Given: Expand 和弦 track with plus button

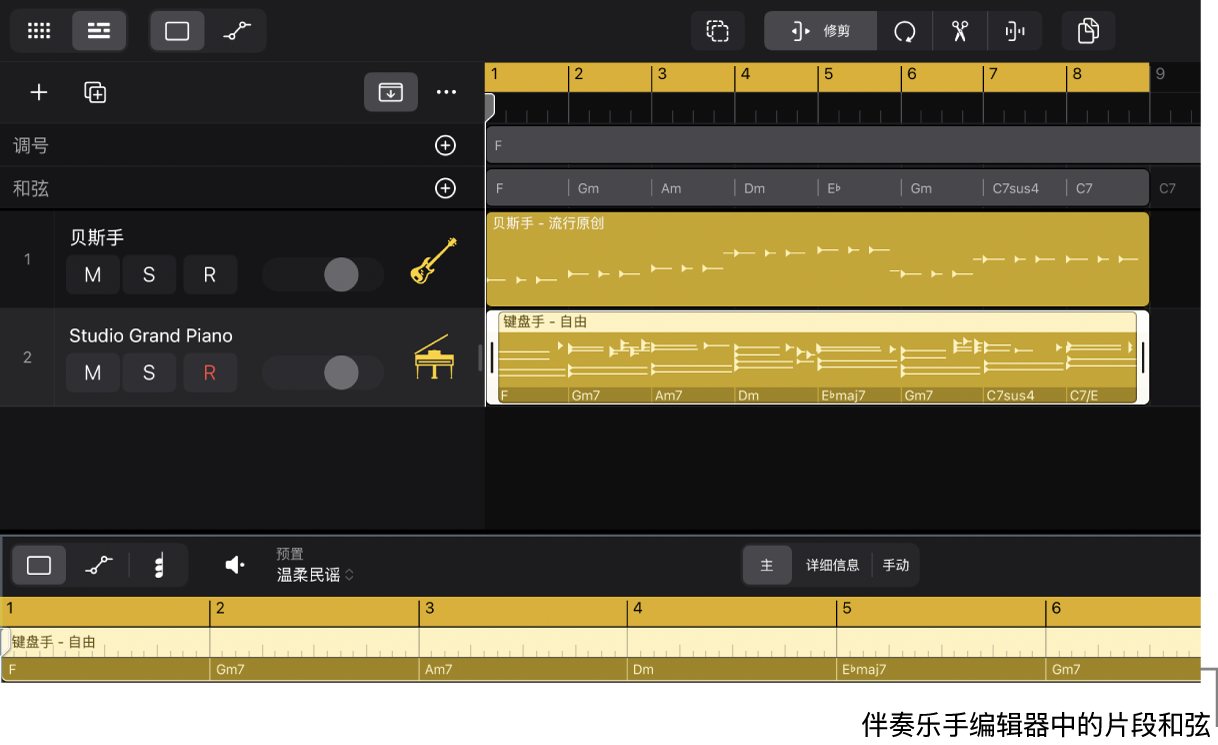Looking at the screenshot, I should 445,188.
